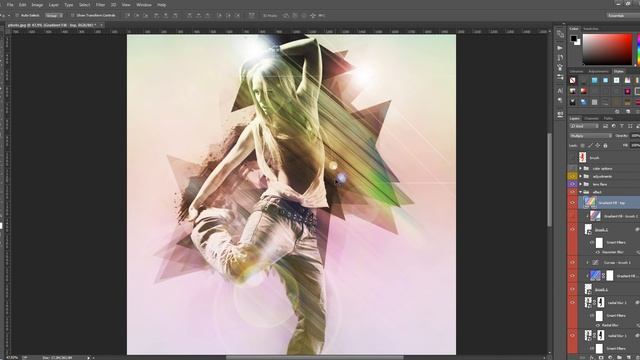Open status bar info arrow menu
This screenshot has width=640, height=360.
pos(88,358)
